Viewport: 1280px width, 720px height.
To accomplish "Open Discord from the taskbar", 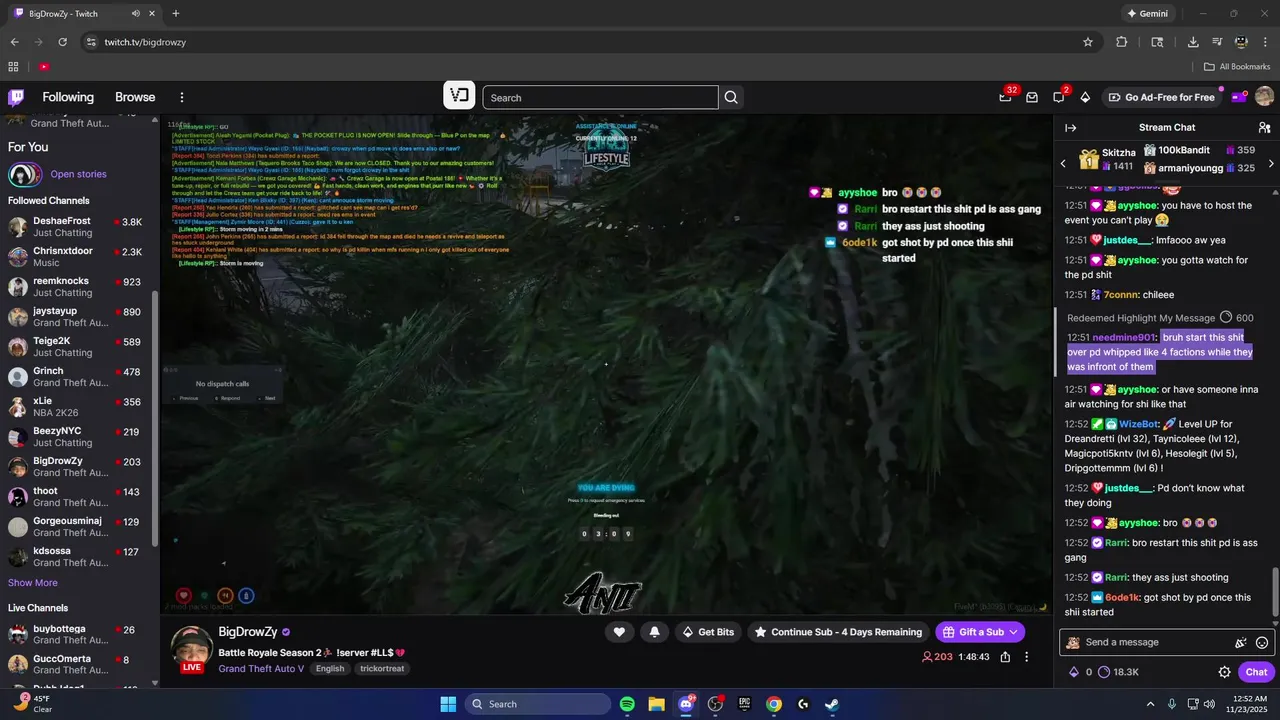I will click(686, 704).
